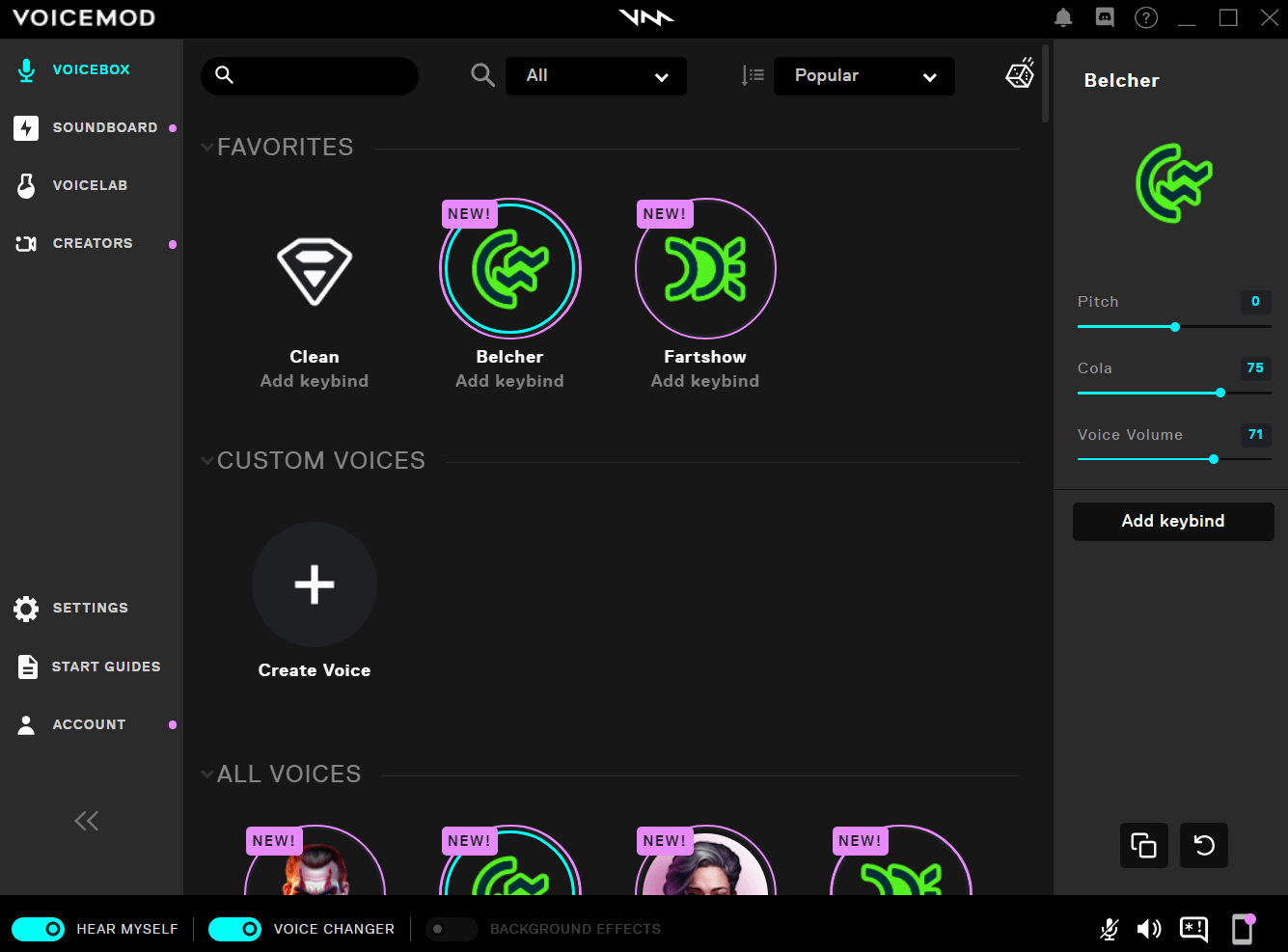Select the Fartshow voice in Favorites

705,268
